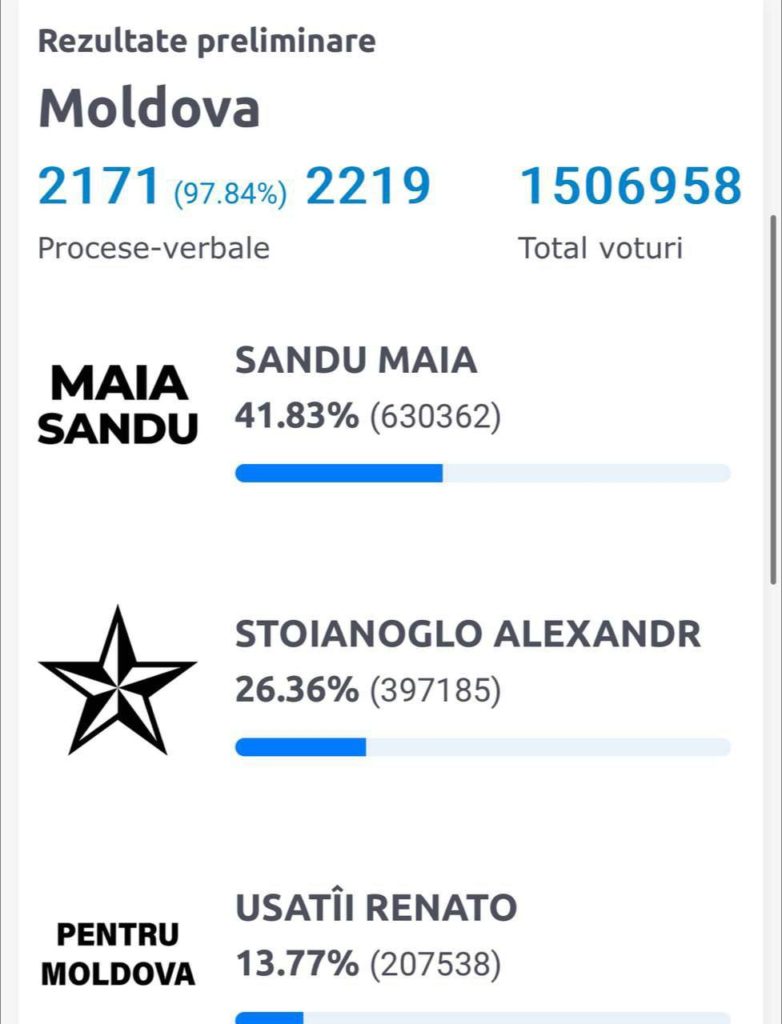
Task: Click Stoianoglo Alexandr's vote progress bar
Action: [482, 747]
